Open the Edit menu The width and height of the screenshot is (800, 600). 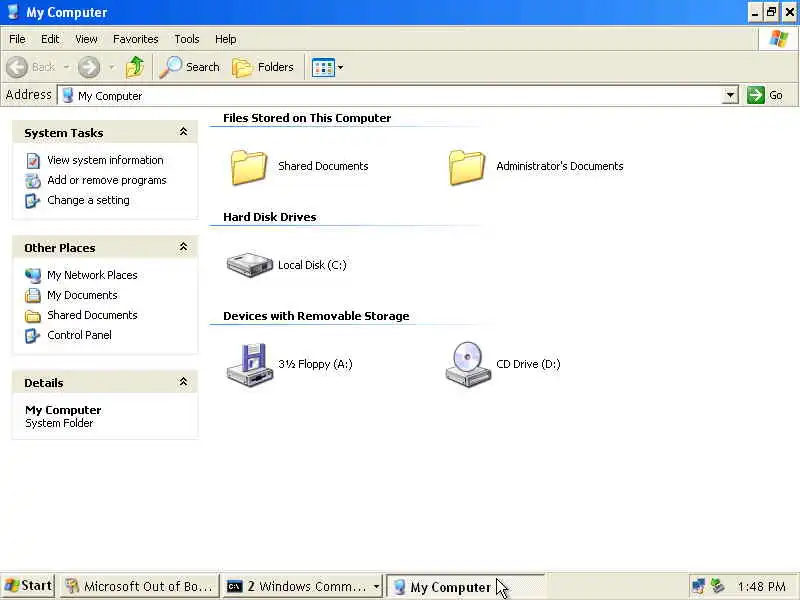[x=50, y=39]
